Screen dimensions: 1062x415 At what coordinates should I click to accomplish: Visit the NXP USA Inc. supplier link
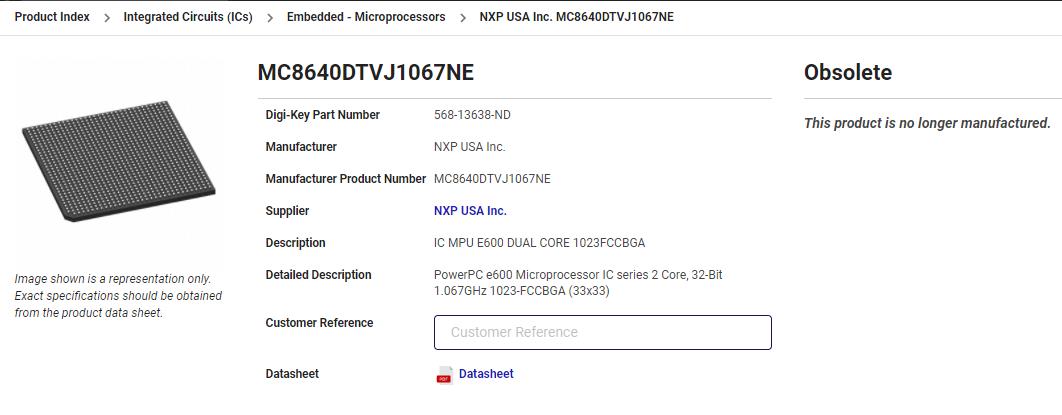(x=470, y=211)
